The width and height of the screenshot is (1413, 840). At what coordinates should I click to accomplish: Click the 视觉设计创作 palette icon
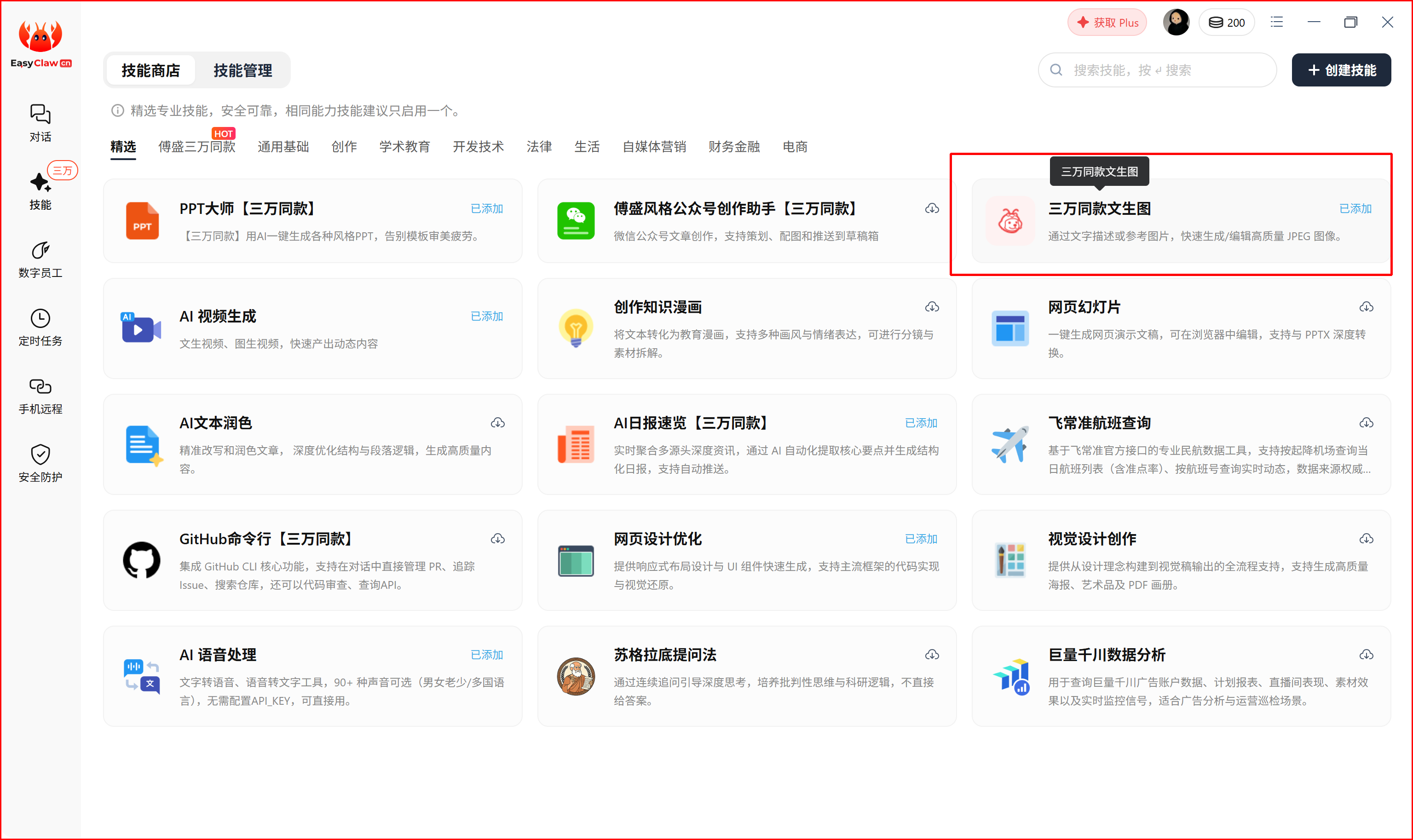pyautogui.click(x=1010, y=560)
